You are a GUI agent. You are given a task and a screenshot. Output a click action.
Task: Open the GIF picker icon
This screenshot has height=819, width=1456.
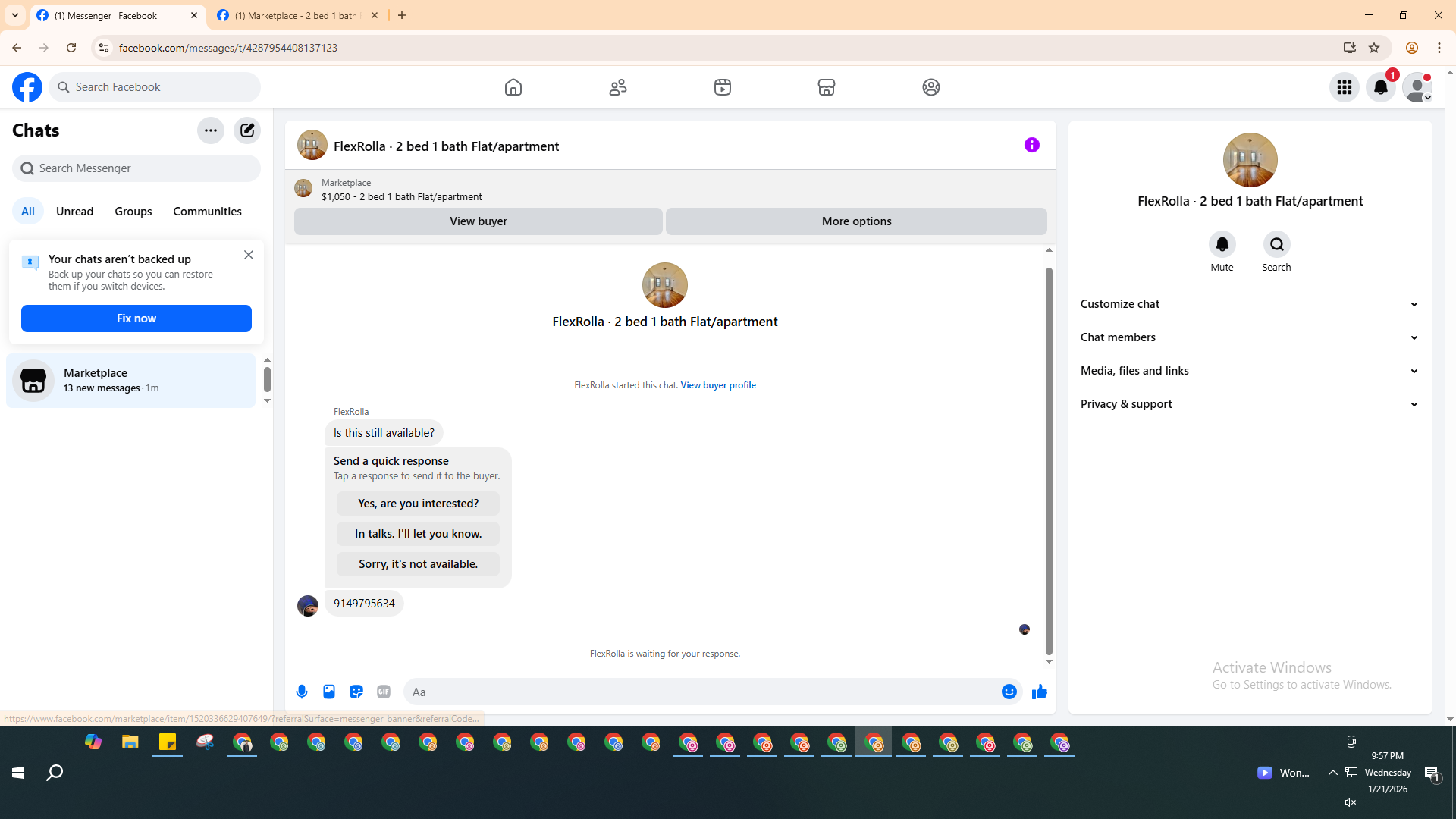(x=384, y=692)
